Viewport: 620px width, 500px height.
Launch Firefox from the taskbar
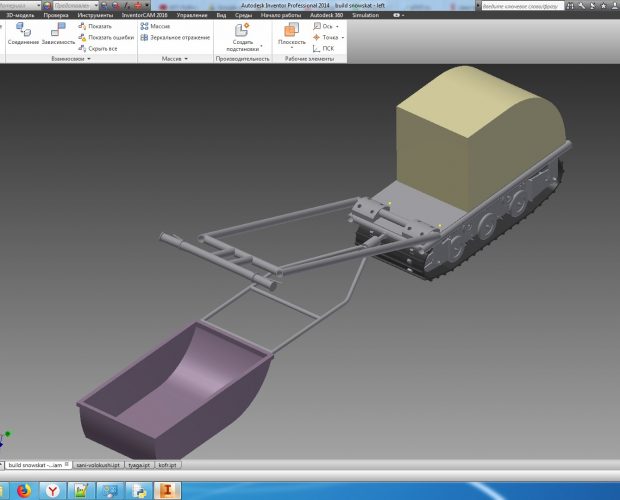24,489
